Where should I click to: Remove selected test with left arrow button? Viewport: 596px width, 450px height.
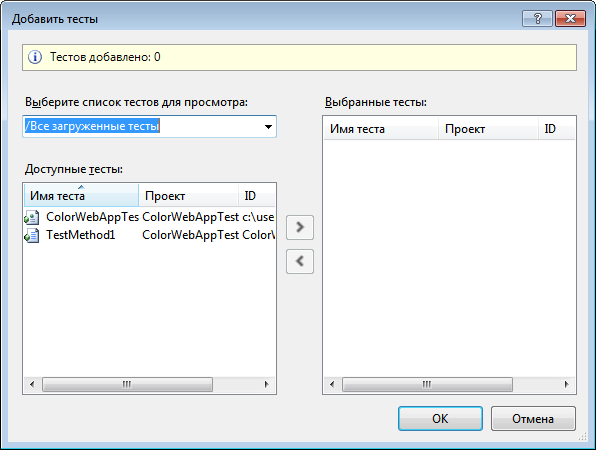300,261
